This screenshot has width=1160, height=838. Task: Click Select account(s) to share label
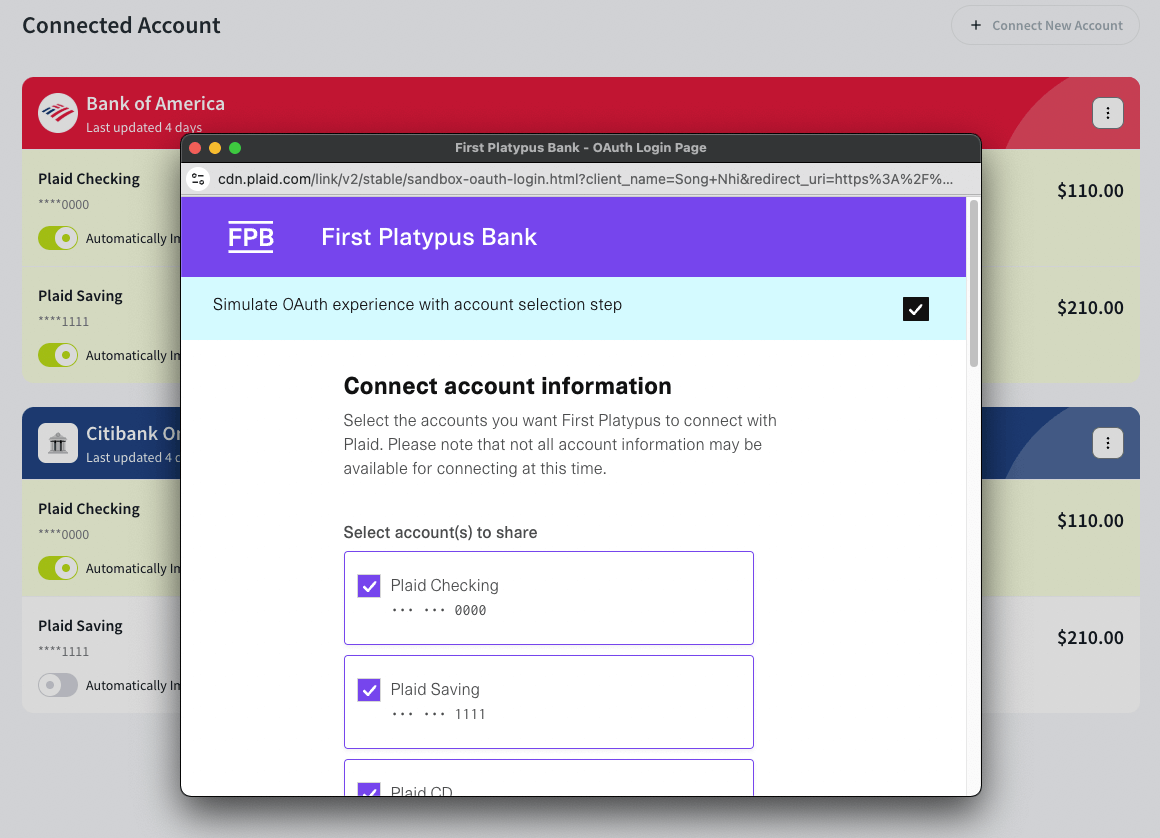pyautogui.click(x=440, y=533)
